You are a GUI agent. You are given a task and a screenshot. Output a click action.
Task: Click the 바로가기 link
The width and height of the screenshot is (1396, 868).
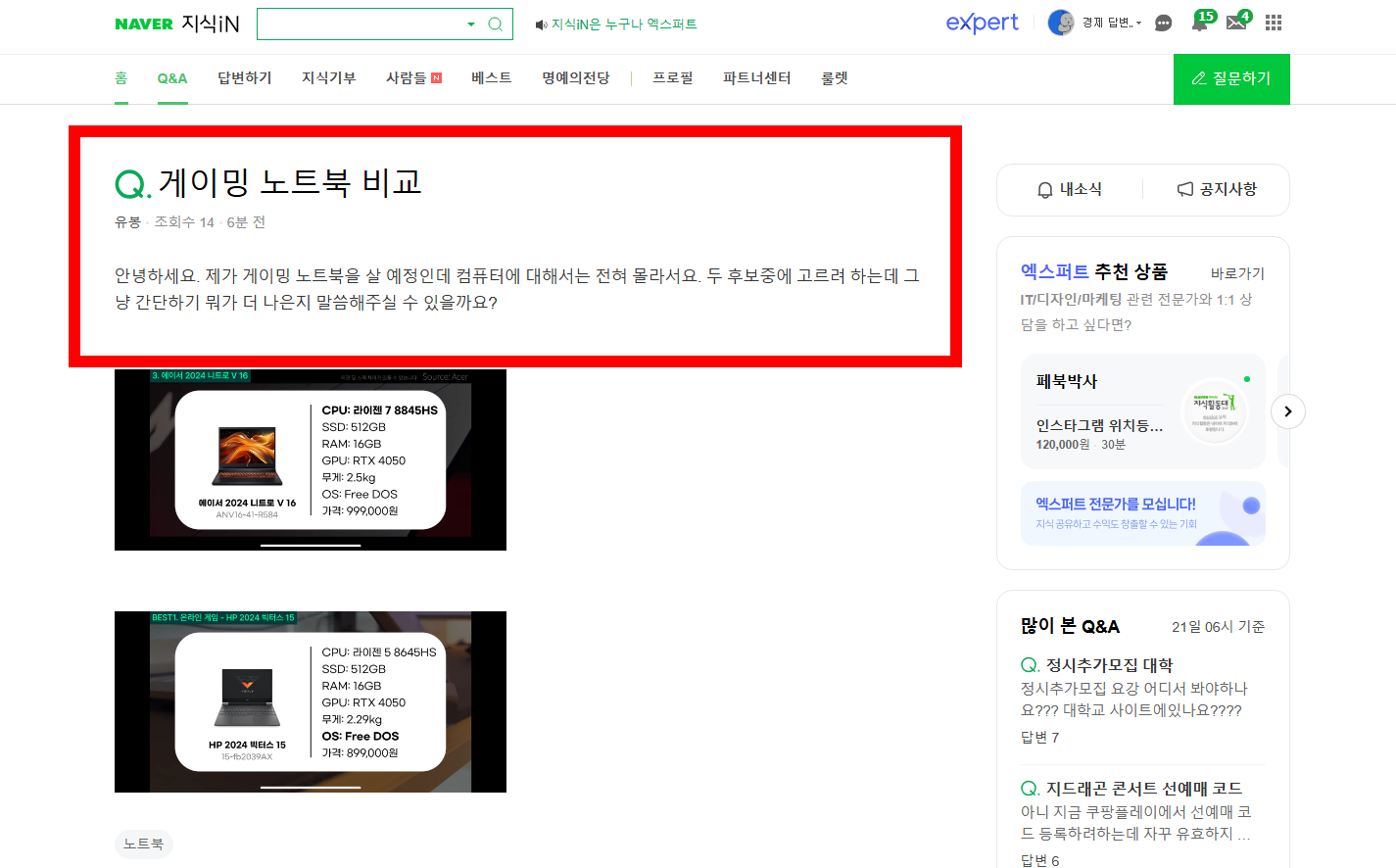pos(1237,273)
